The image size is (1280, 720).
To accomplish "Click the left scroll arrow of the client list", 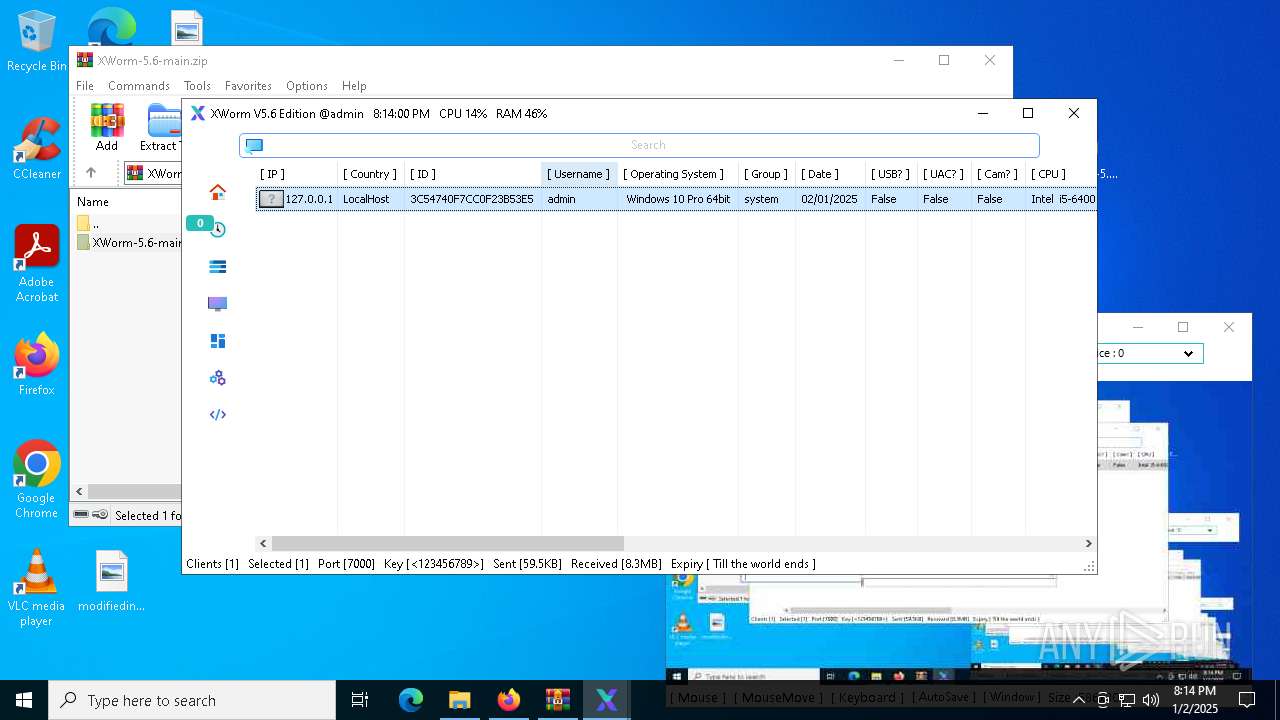I will pyautogui.click(x=263, y=544).
